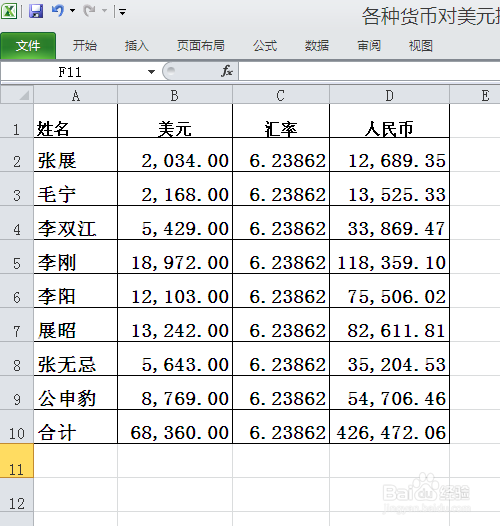Open the redo history dropdown arrow
This screenshot has height=526, width=500.
coord(104,11)
